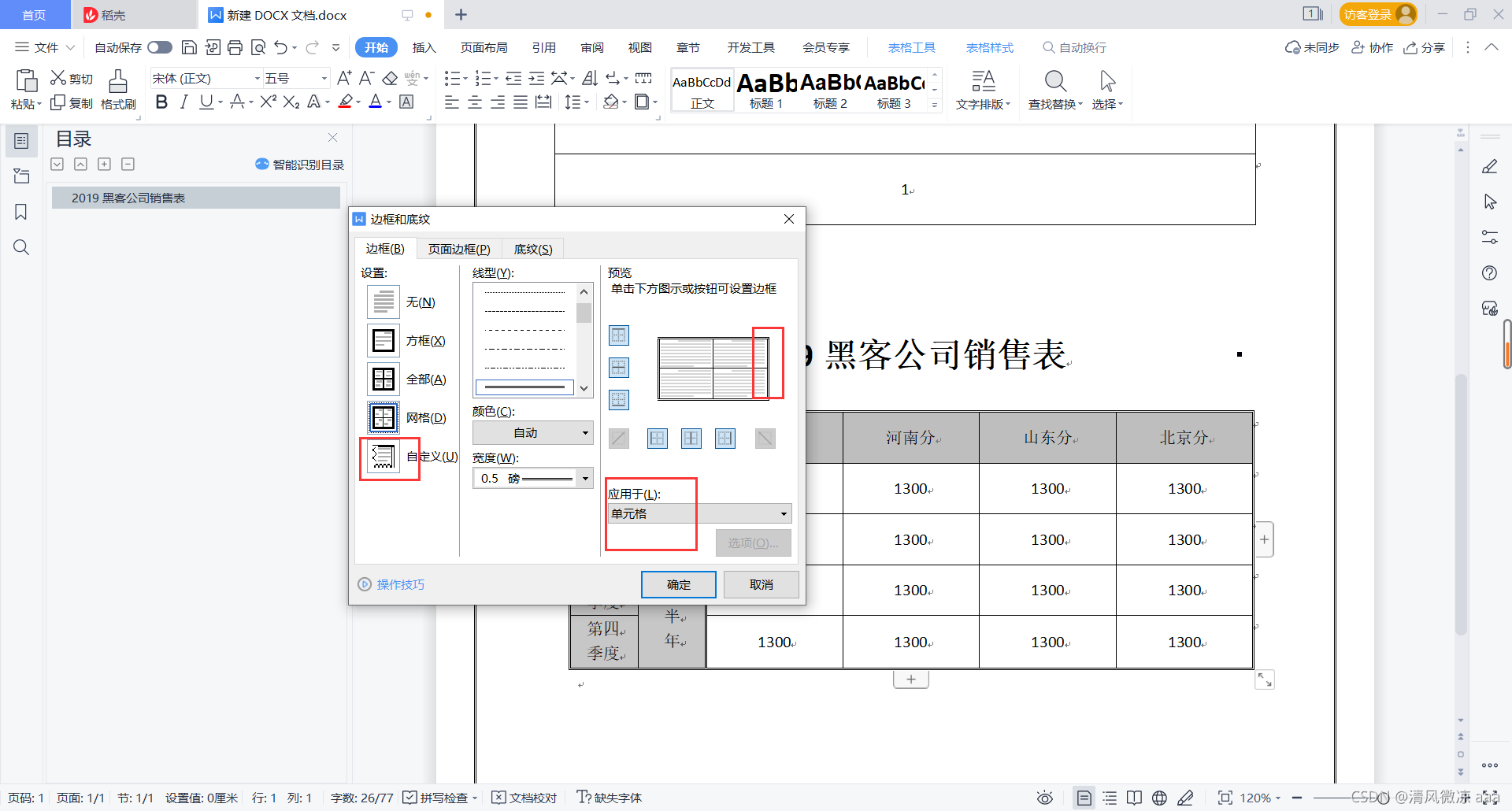The image size is (1512, 811).
Task: Toggle off 自动保存
Action: coord(159,47)
